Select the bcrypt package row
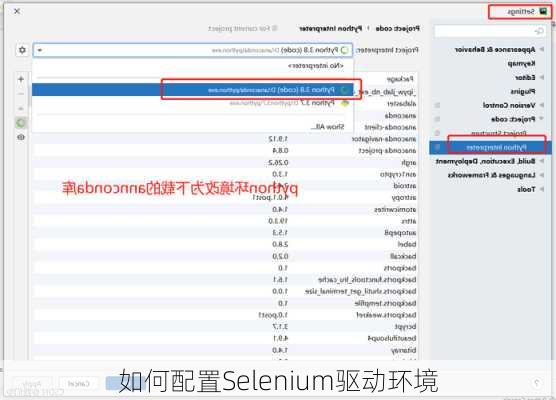The image size is (556, 400). 225,327
